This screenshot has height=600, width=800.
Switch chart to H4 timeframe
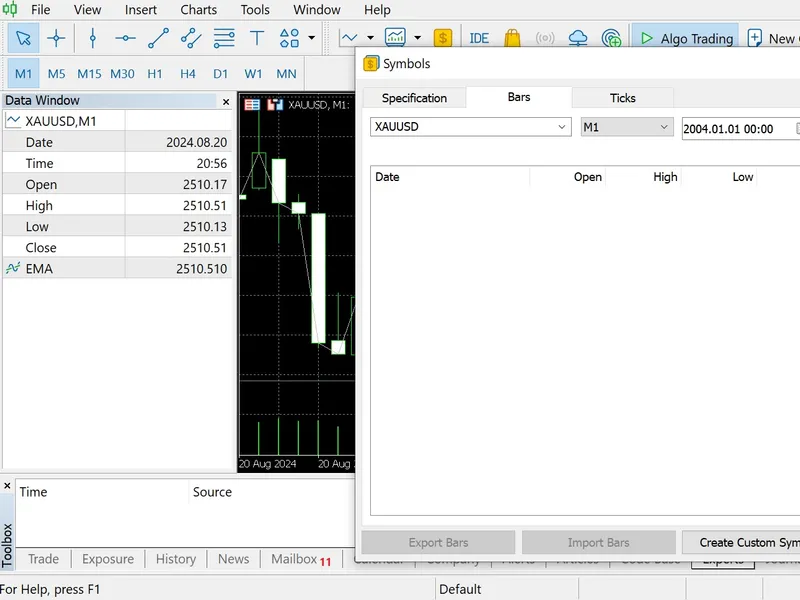tap(188, 74)
